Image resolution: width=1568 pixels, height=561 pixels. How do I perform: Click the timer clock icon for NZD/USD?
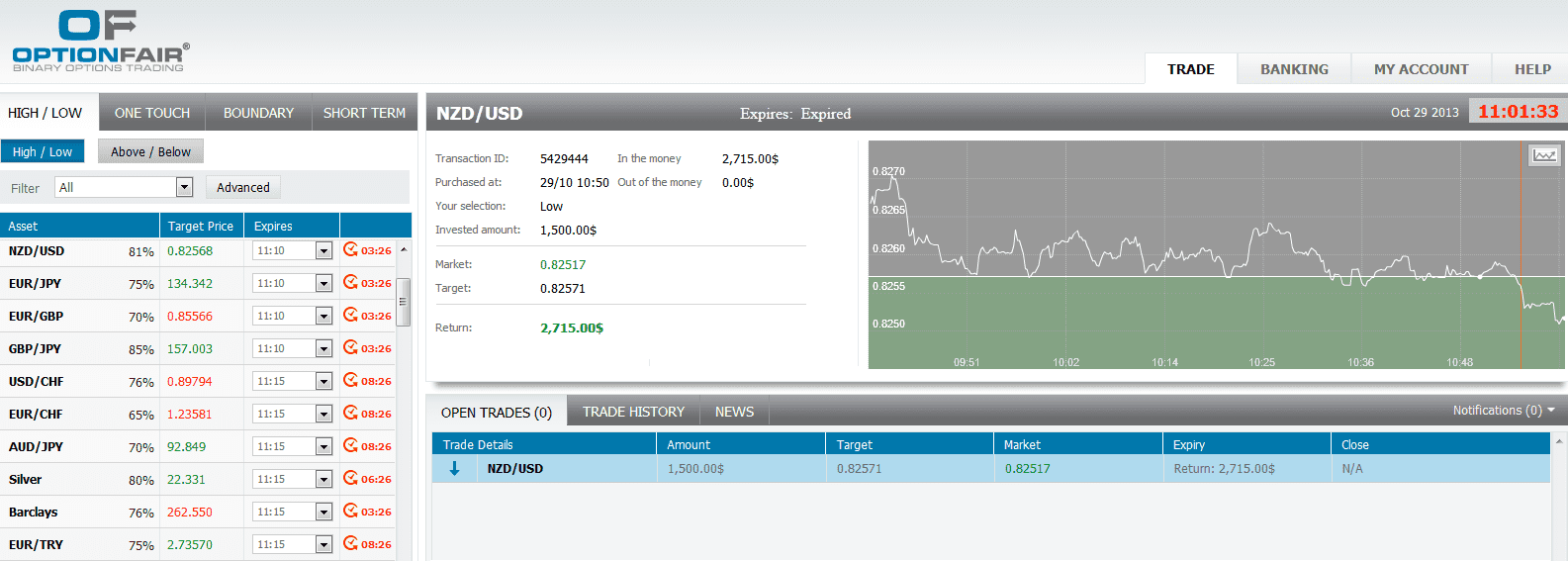(x=350, y=249)
